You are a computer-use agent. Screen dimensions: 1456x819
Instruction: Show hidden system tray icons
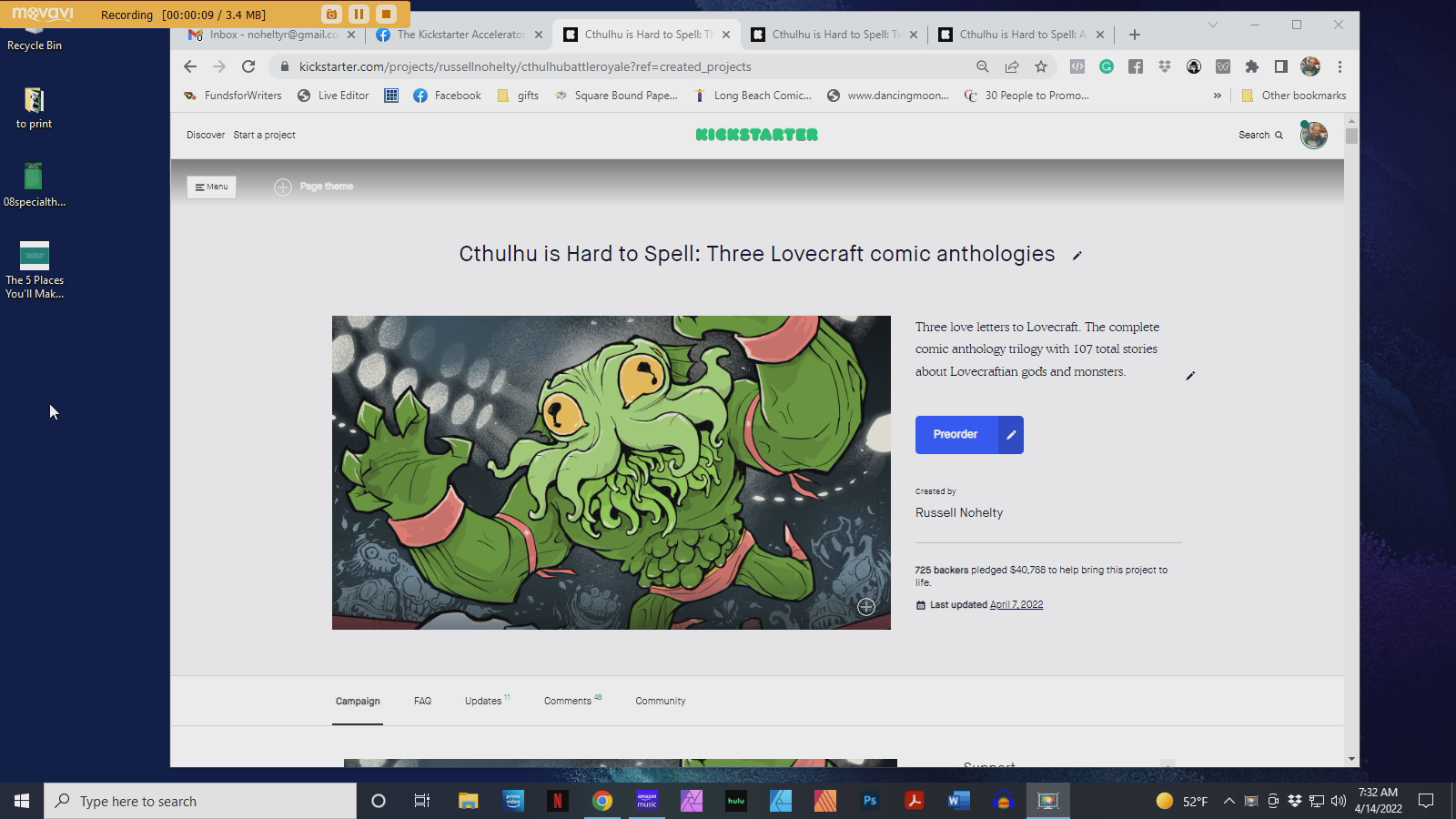click(x=1228, y=801)
